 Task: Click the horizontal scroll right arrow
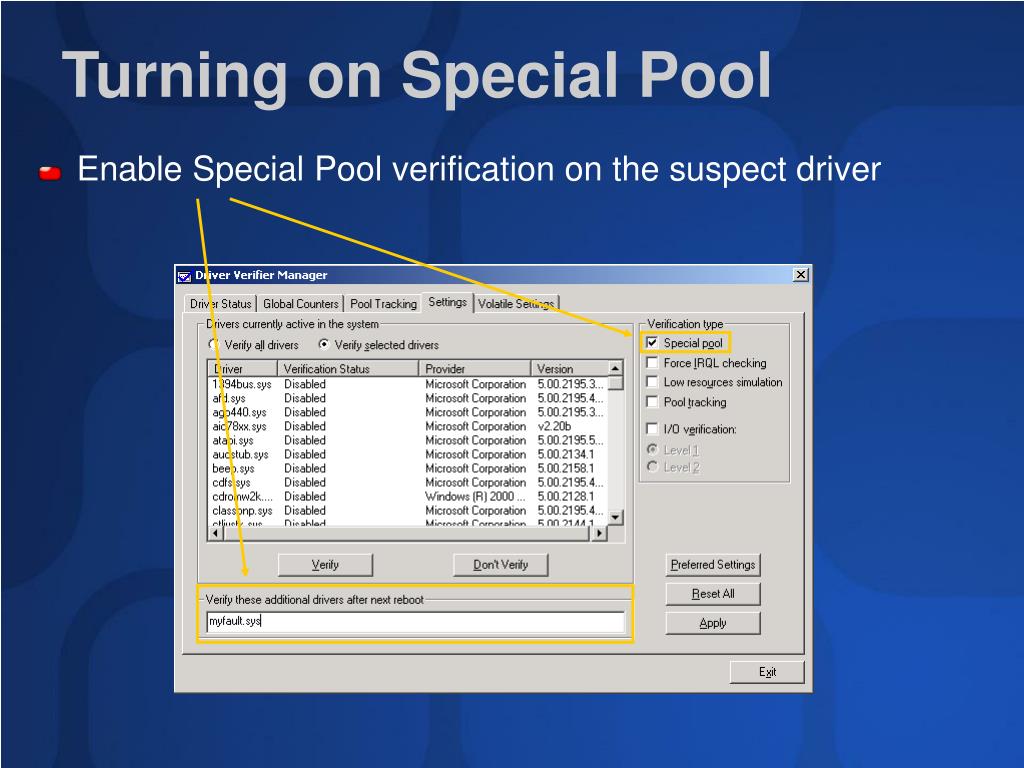(600, 533)
